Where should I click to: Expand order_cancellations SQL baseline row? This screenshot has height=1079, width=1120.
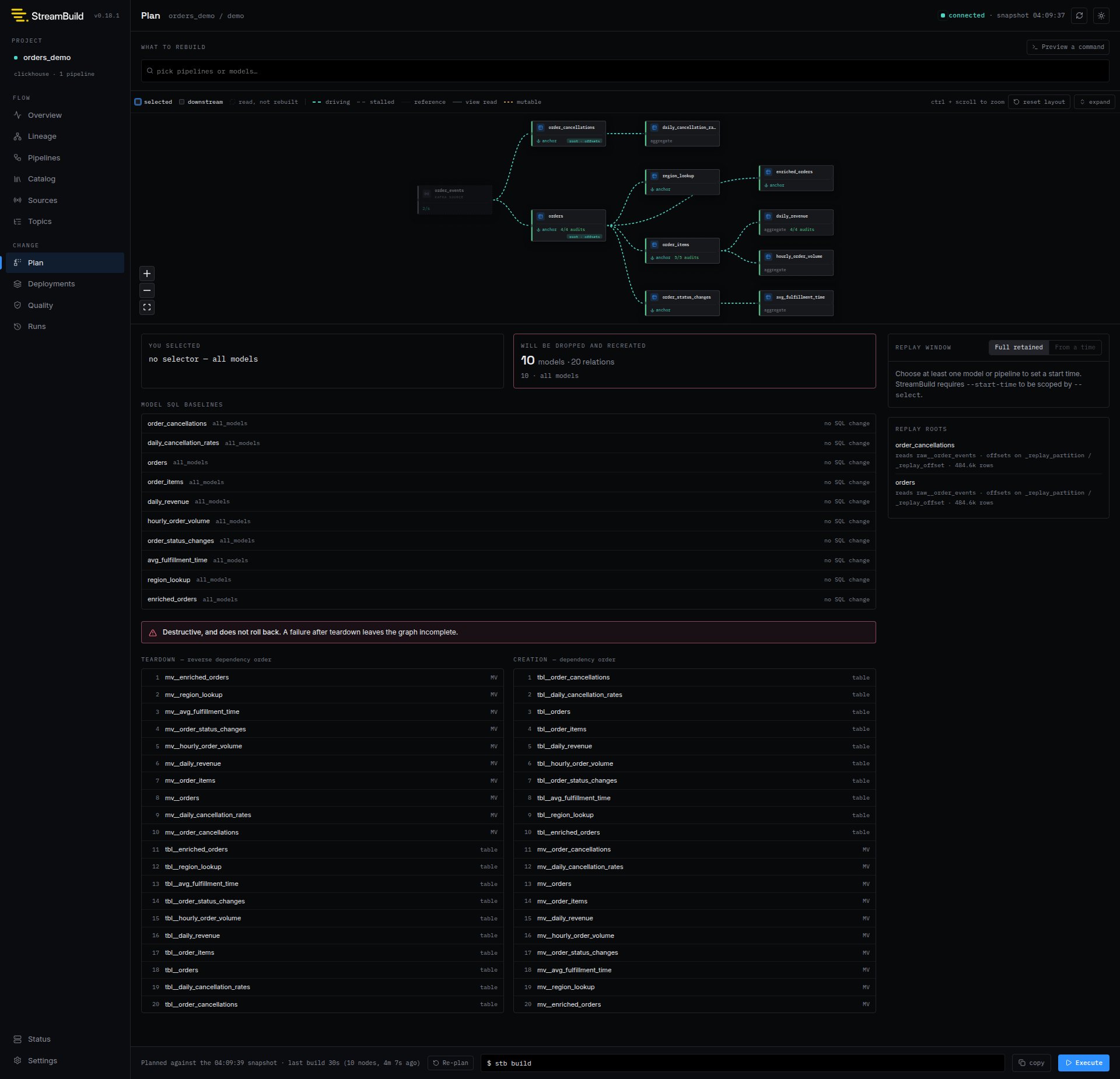click(508, 423)
